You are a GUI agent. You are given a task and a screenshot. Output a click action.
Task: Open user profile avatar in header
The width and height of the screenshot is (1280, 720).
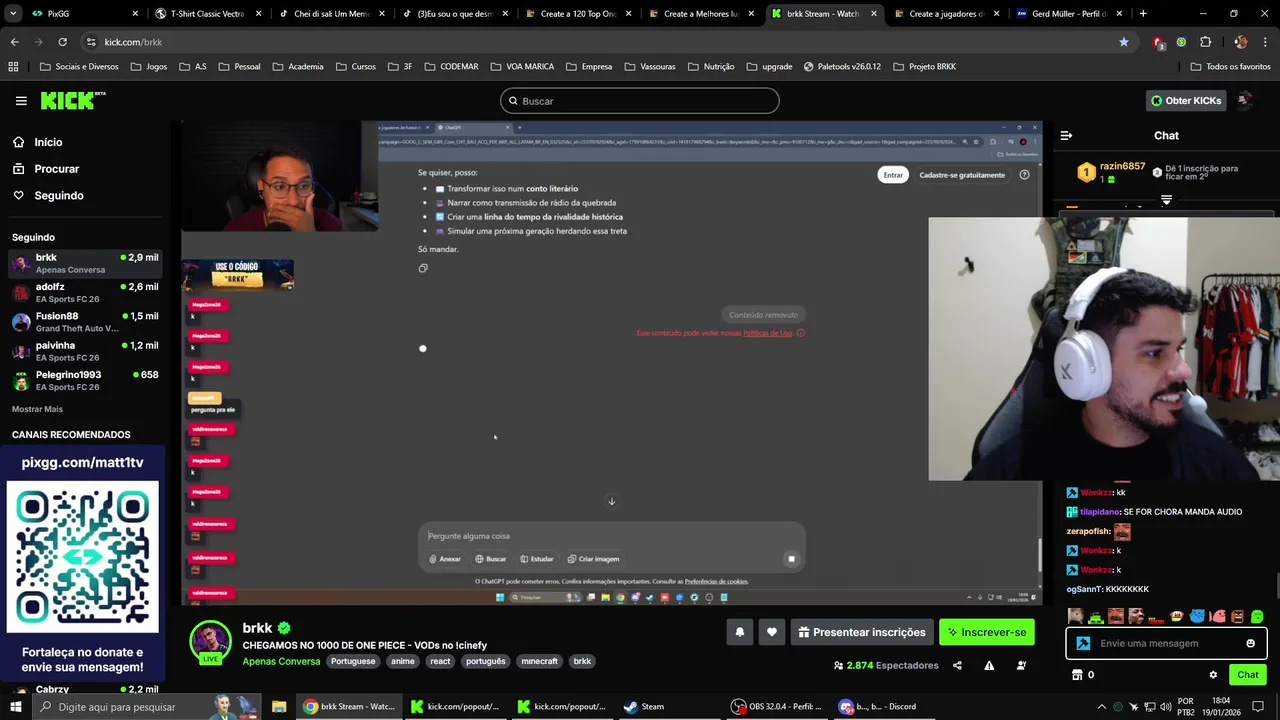1245,100
